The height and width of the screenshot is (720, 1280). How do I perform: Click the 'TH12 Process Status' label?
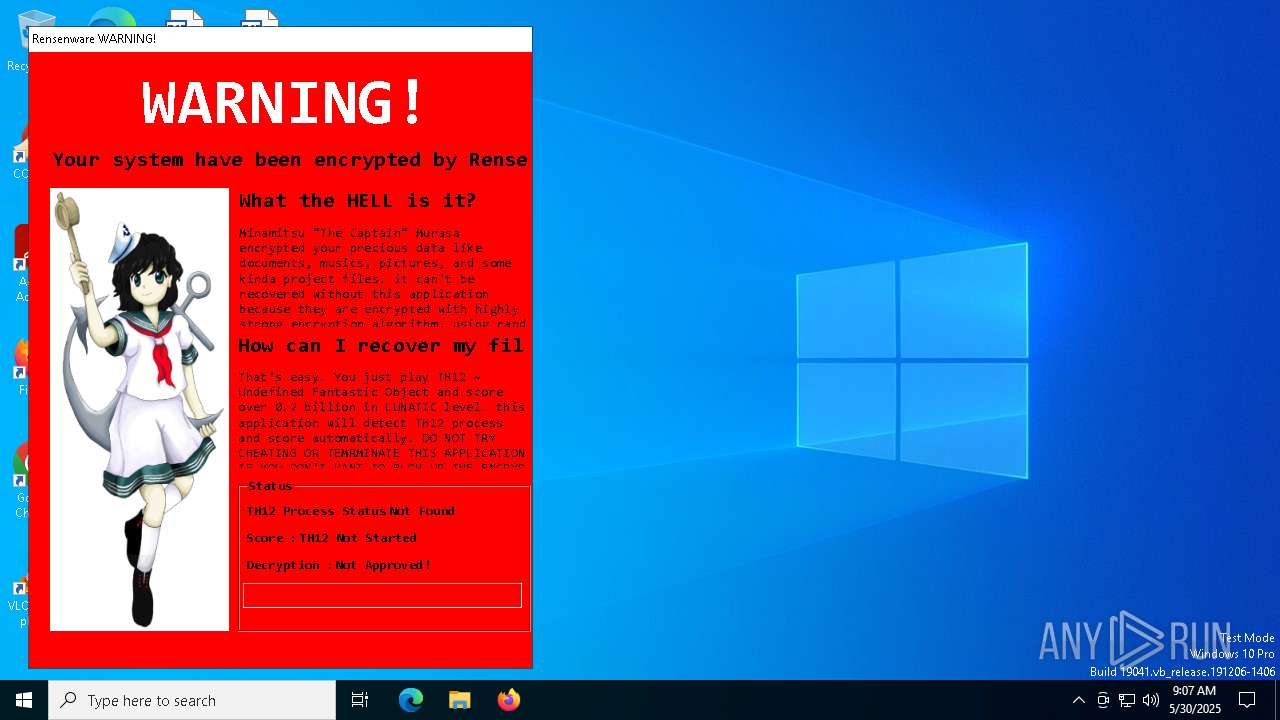click(316, 511)
